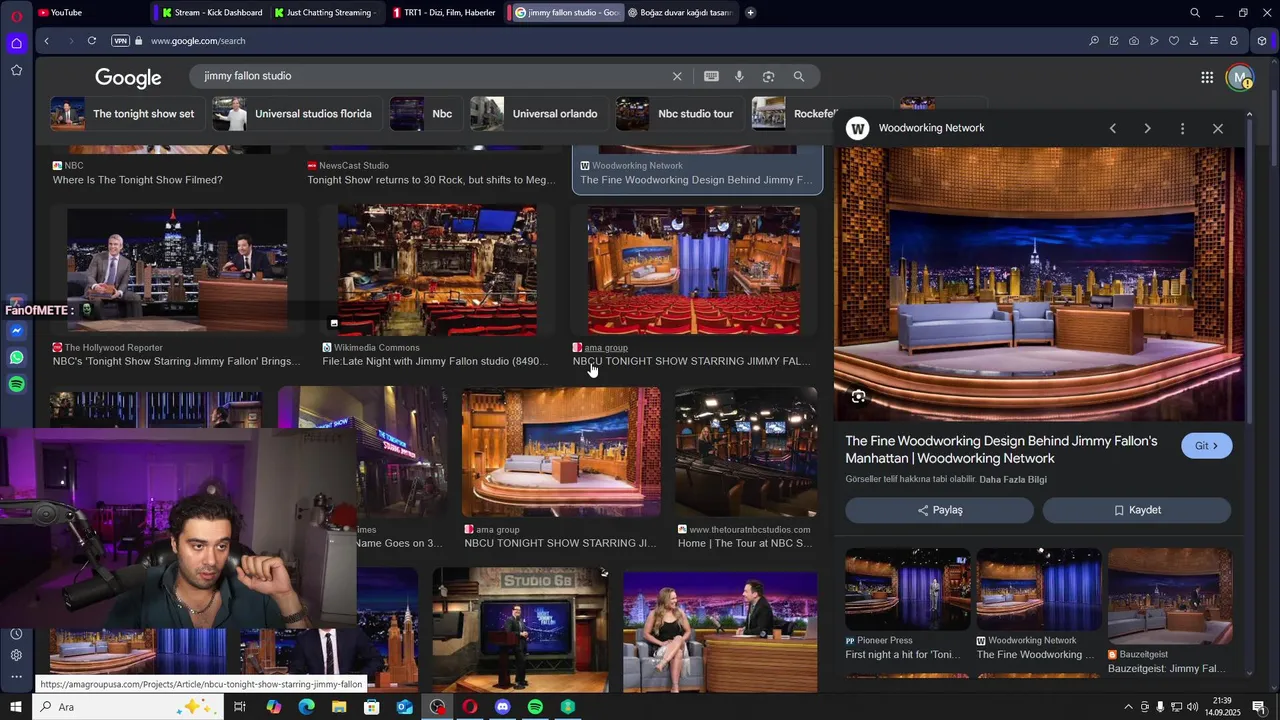
Task: Click the Git visit button
Action: click(x=1206, y=446)
